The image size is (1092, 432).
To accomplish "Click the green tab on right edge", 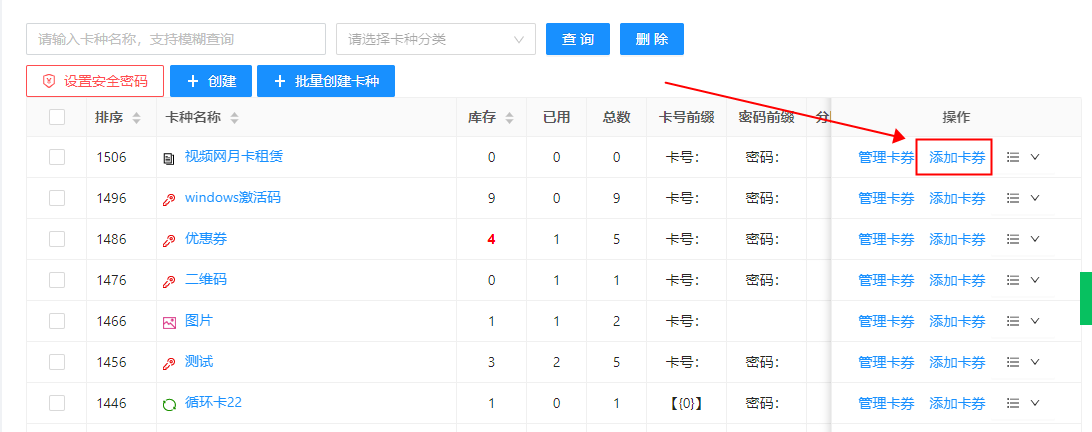I will [1086, 298].
